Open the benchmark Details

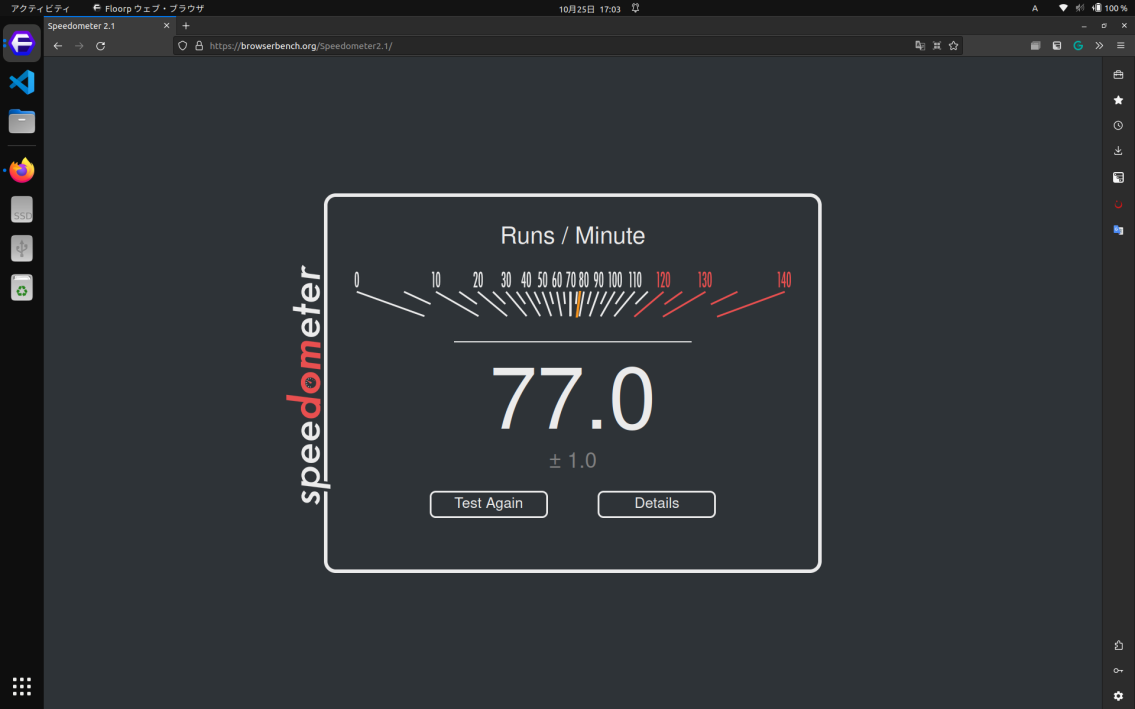[x=656, y=504]
